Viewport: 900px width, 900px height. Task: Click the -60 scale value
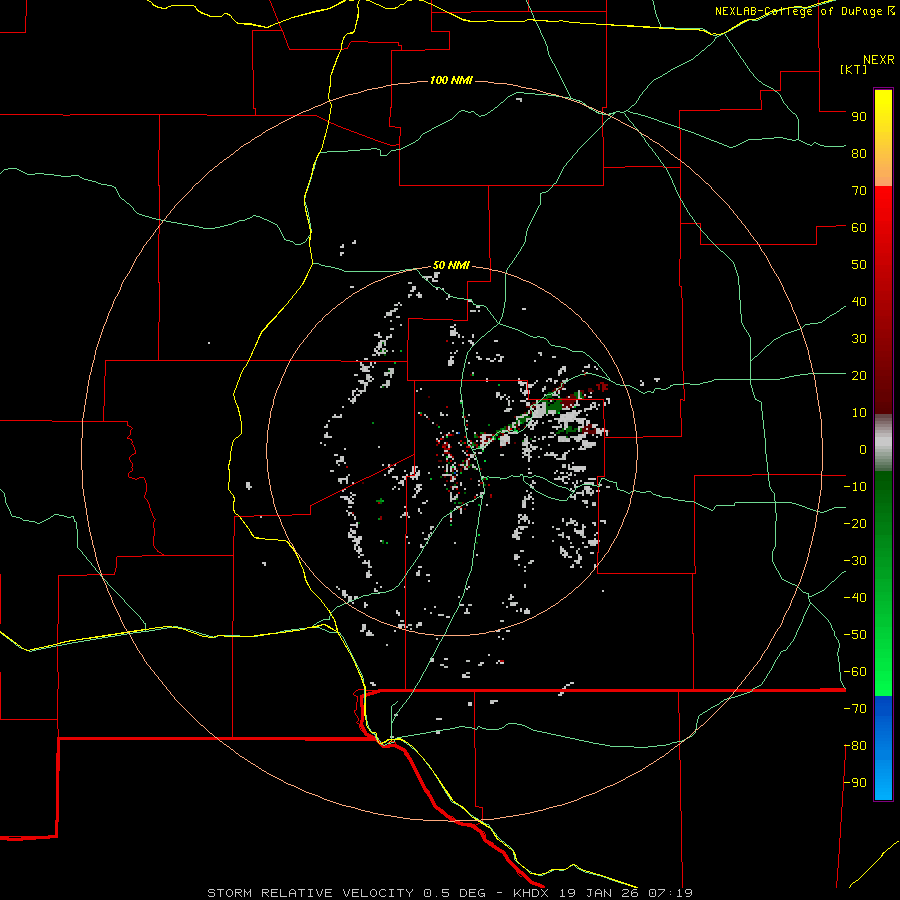(855, 672)
